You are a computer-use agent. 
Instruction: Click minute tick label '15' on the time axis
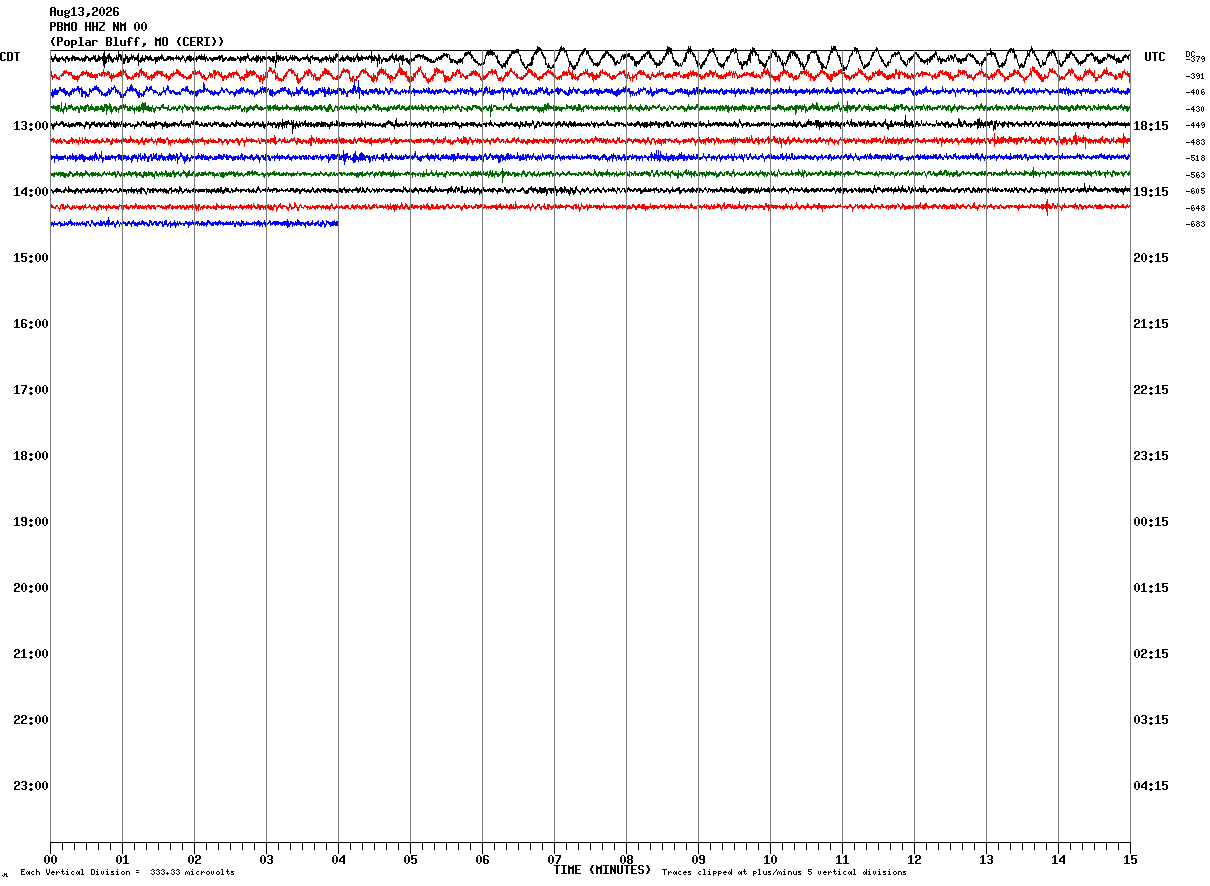click(x=1130, y=860)
